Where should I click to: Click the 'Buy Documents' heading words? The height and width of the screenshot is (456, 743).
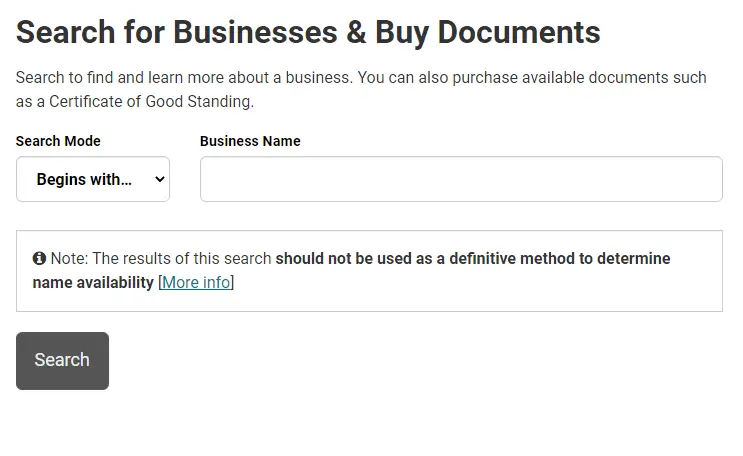(x=488, y=33)
